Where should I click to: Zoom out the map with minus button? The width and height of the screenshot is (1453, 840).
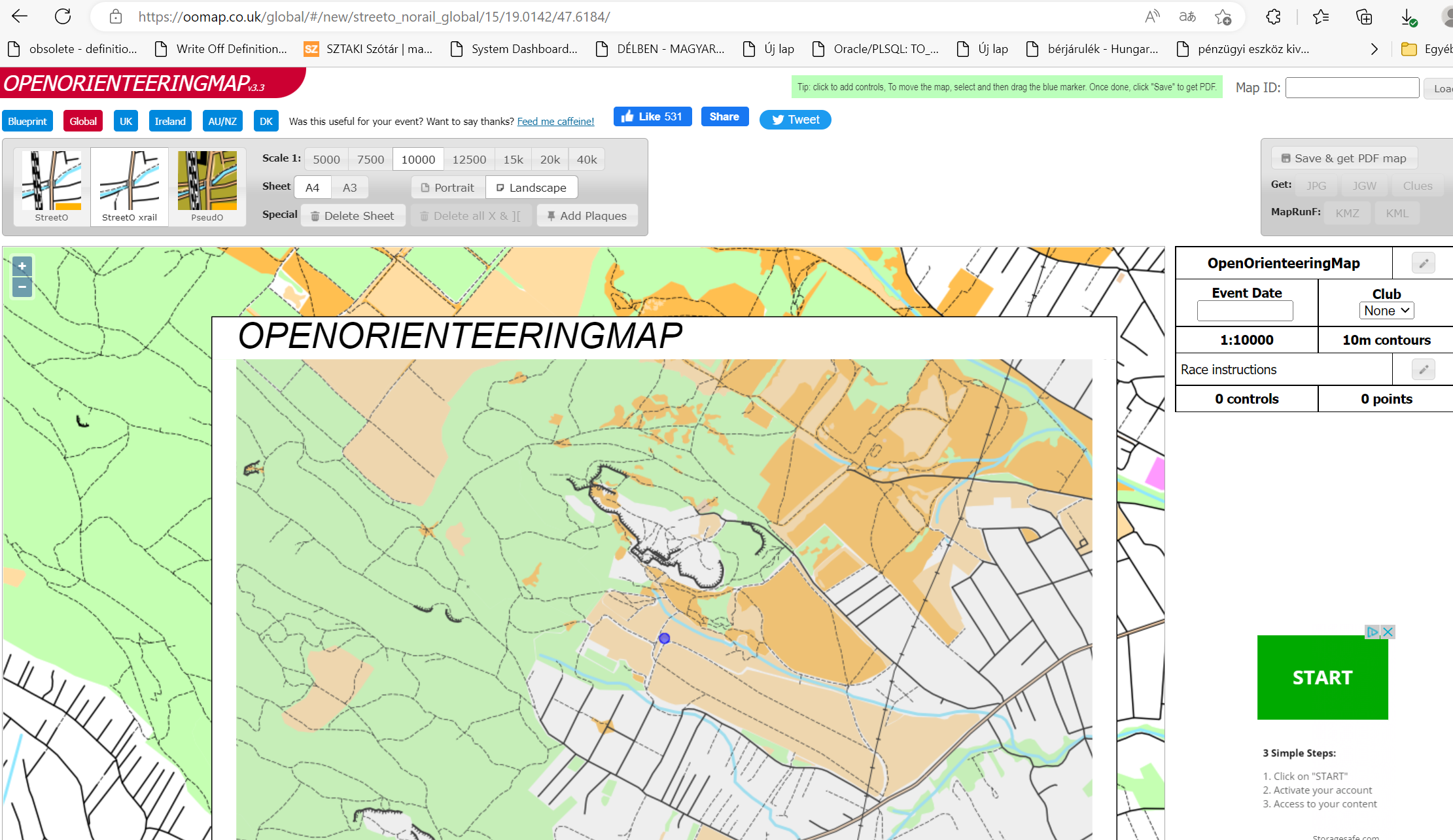coord(22,287)
